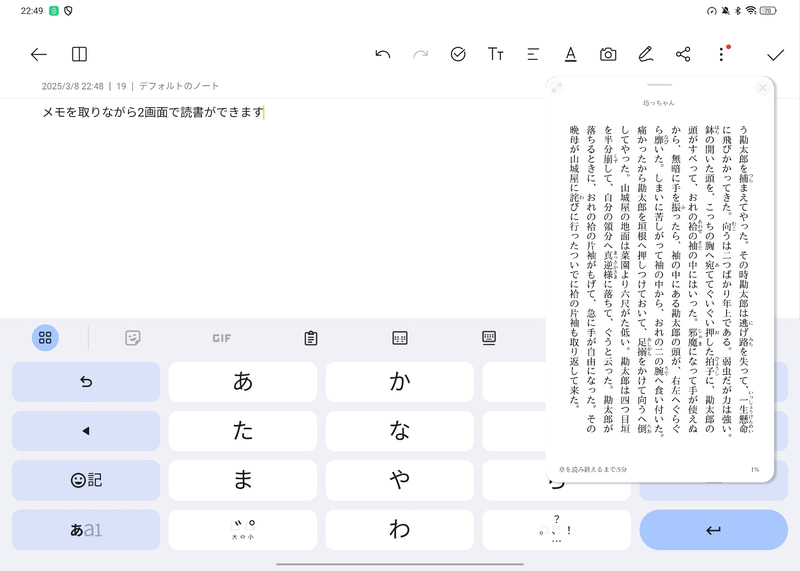This screenshot has height=571, width=800.
Task: Open the GIF search on the keyboard
Action: coord(221,338)
